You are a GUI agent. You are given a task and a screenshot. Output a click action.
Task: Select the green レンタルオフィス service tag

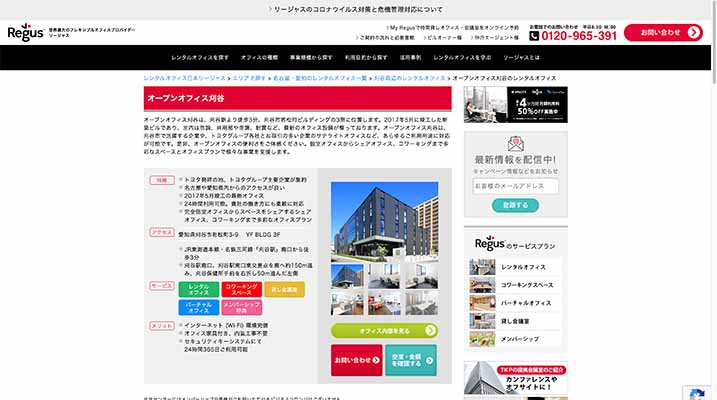pos(198,289)
